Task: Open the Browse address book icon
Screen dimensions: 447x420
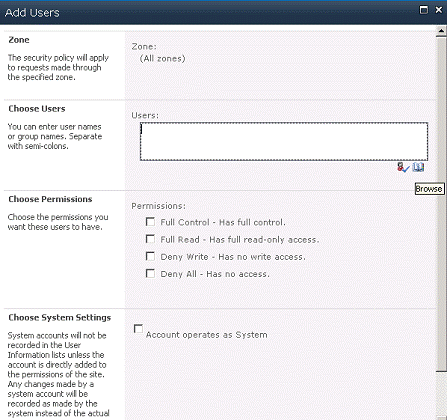Action: (418, 167)
